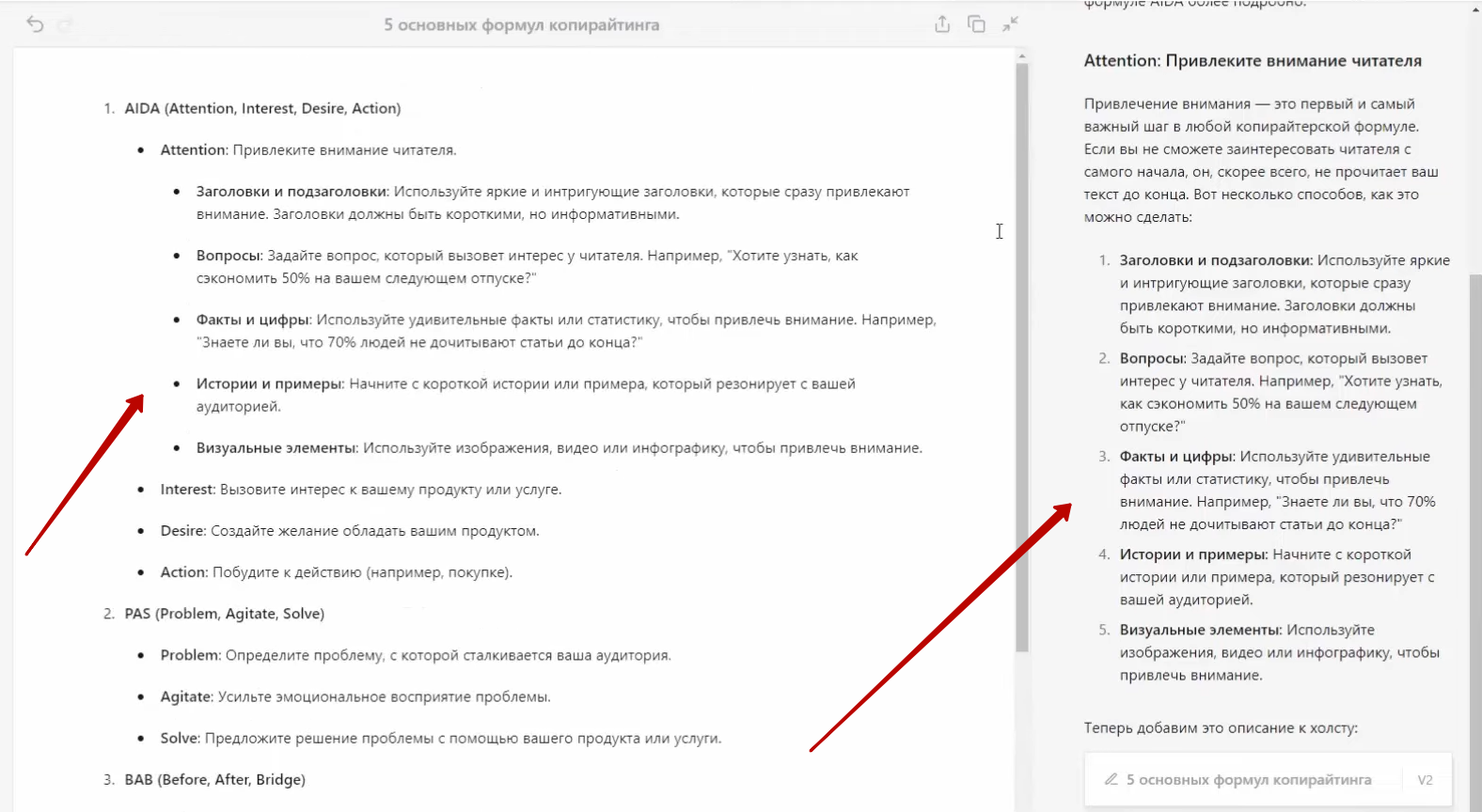Click the 'Problem: Определите проблему' bullet
This screenshot has height=812, width=1482.
(416, 654)
